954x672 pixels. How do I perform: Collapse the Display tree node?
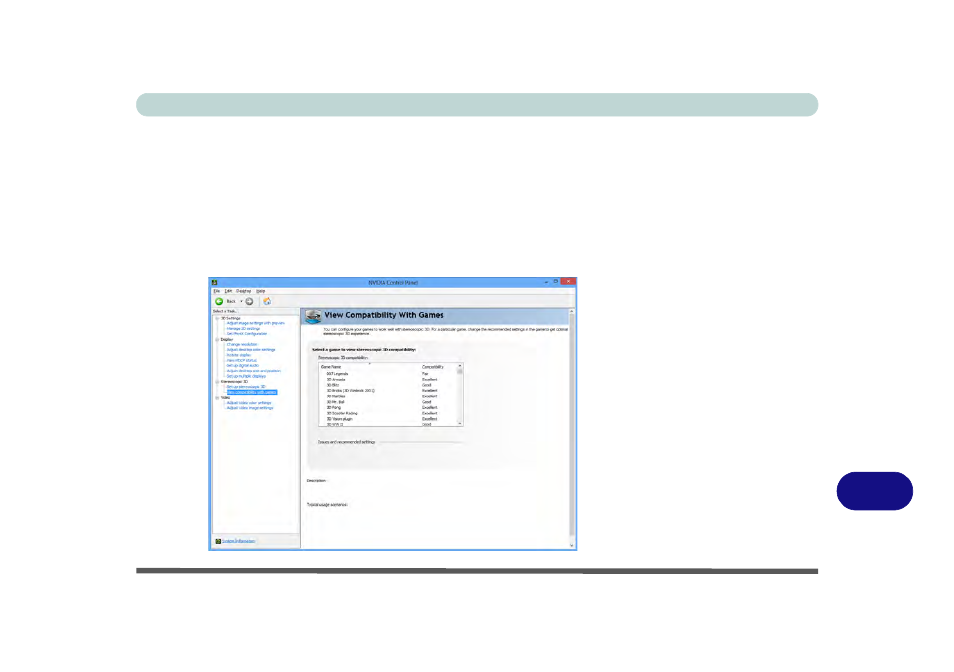point(217,339)
